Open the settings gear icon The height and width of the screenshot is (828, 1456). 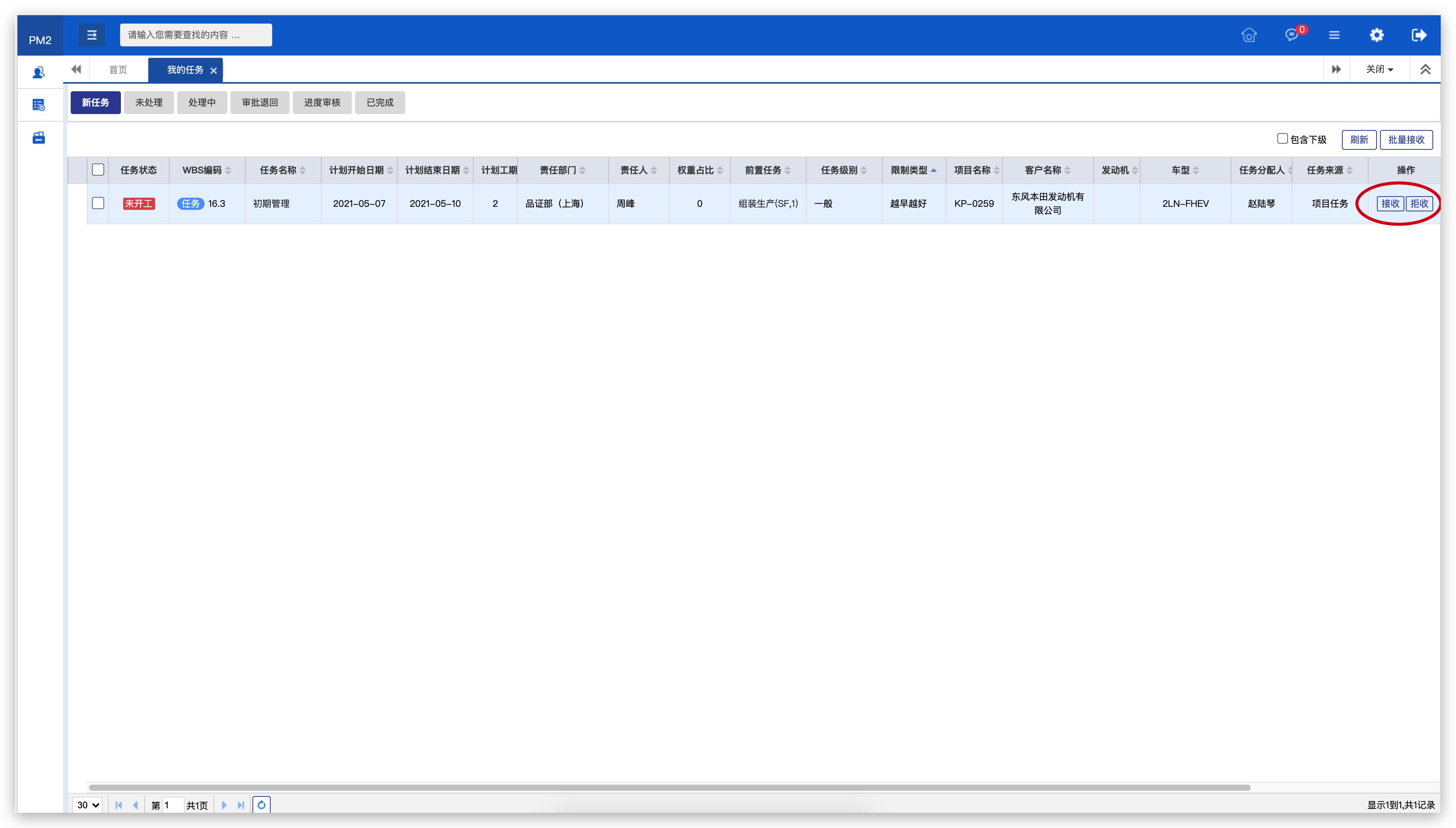tap(1377, 35)
